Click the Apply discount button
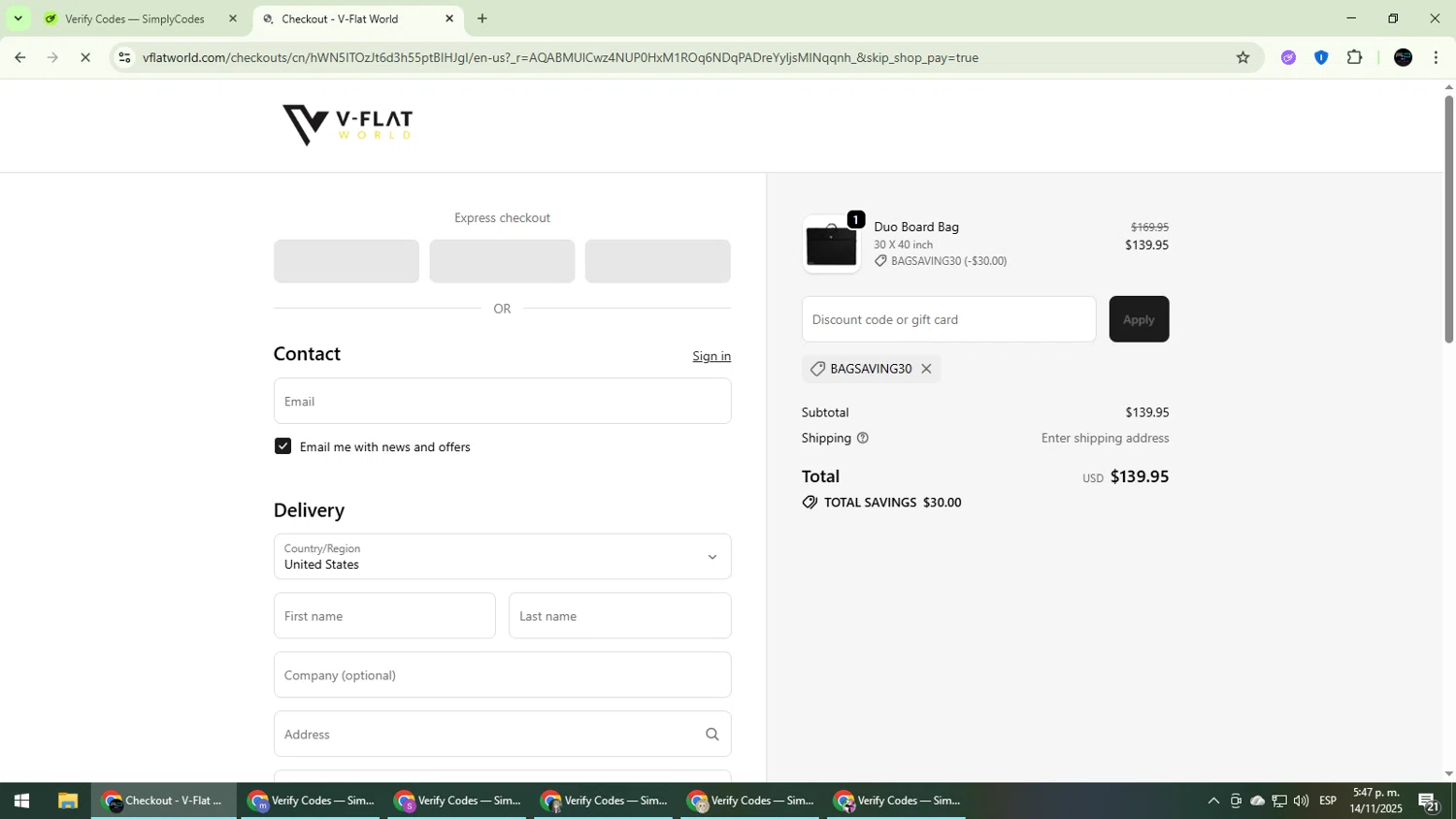Screen dimensions: 1456x819 [x=1139, y=319]
